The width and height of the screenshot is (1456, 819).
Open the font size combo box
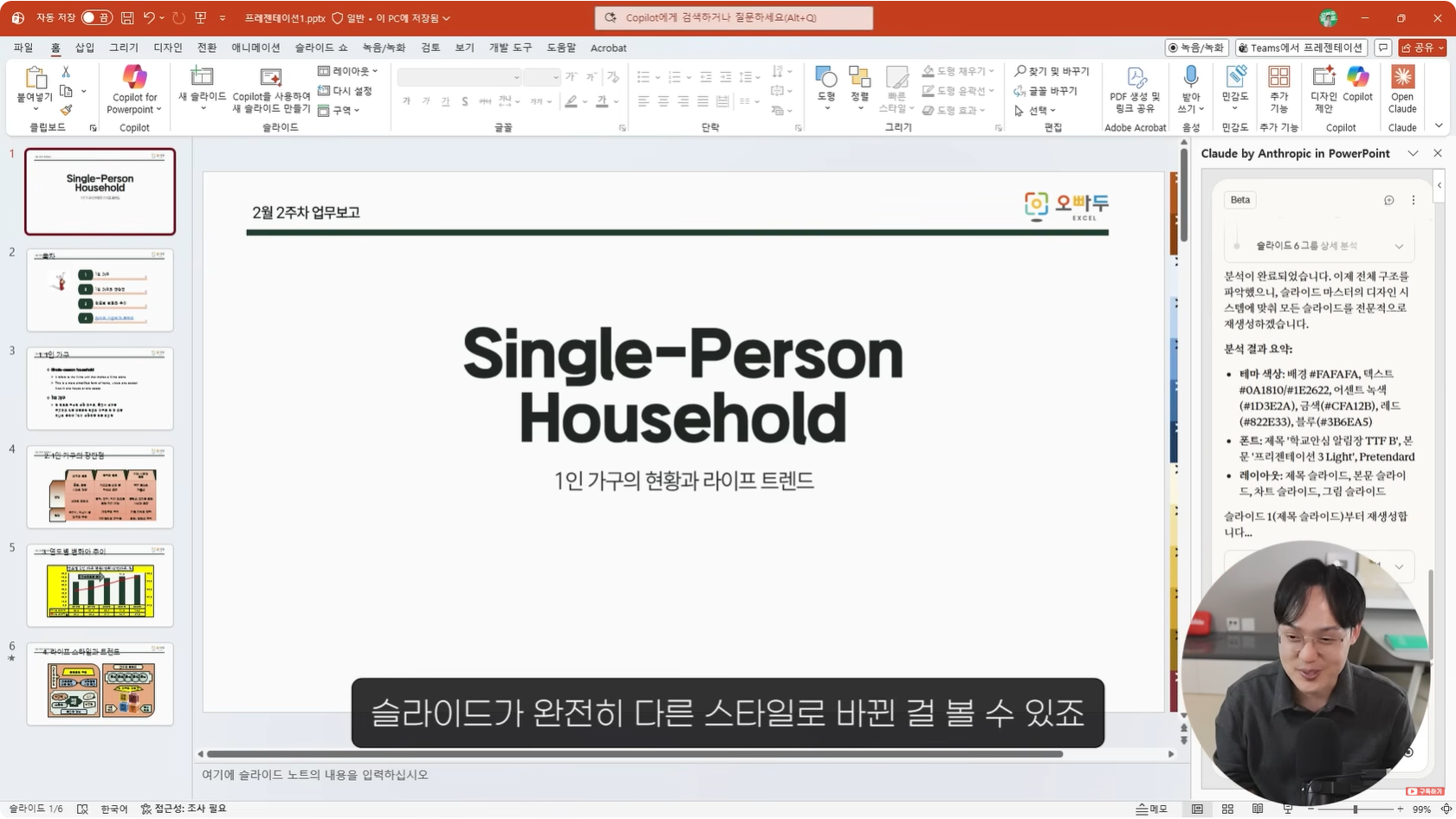click(x=542, y=77)
